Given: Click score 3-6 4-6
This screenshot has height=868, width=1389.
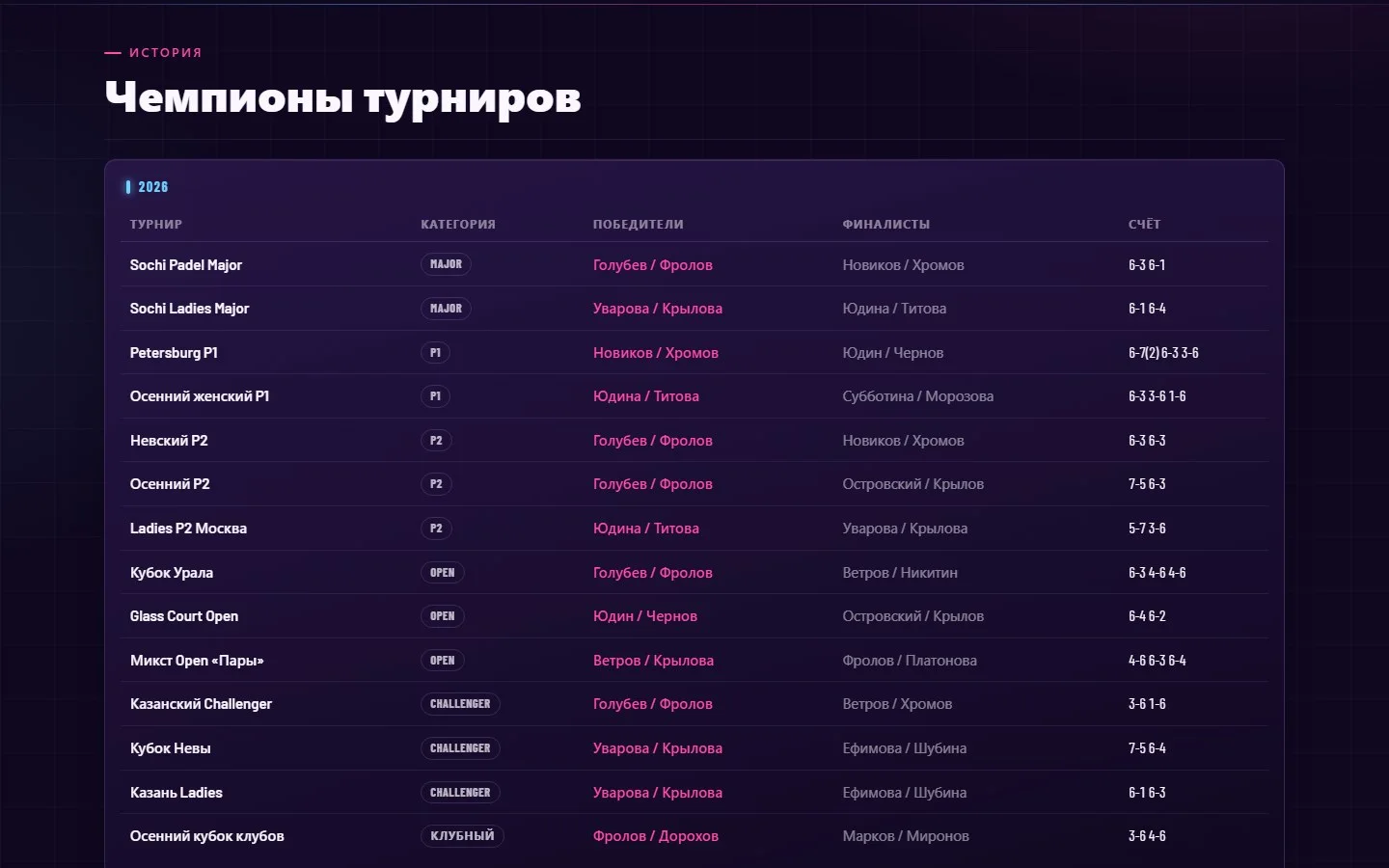Looking at the screenshot, I should (1148, 836).
